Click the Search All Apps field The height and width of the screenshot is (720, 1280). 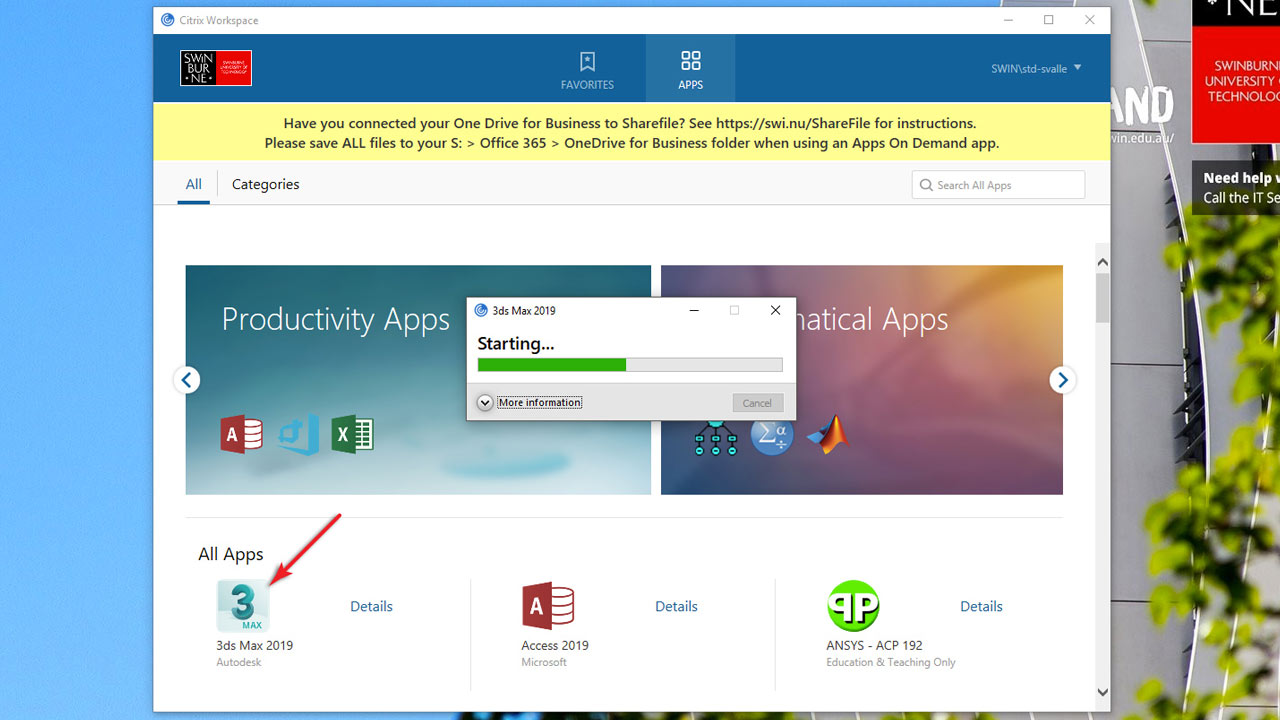1005,185
